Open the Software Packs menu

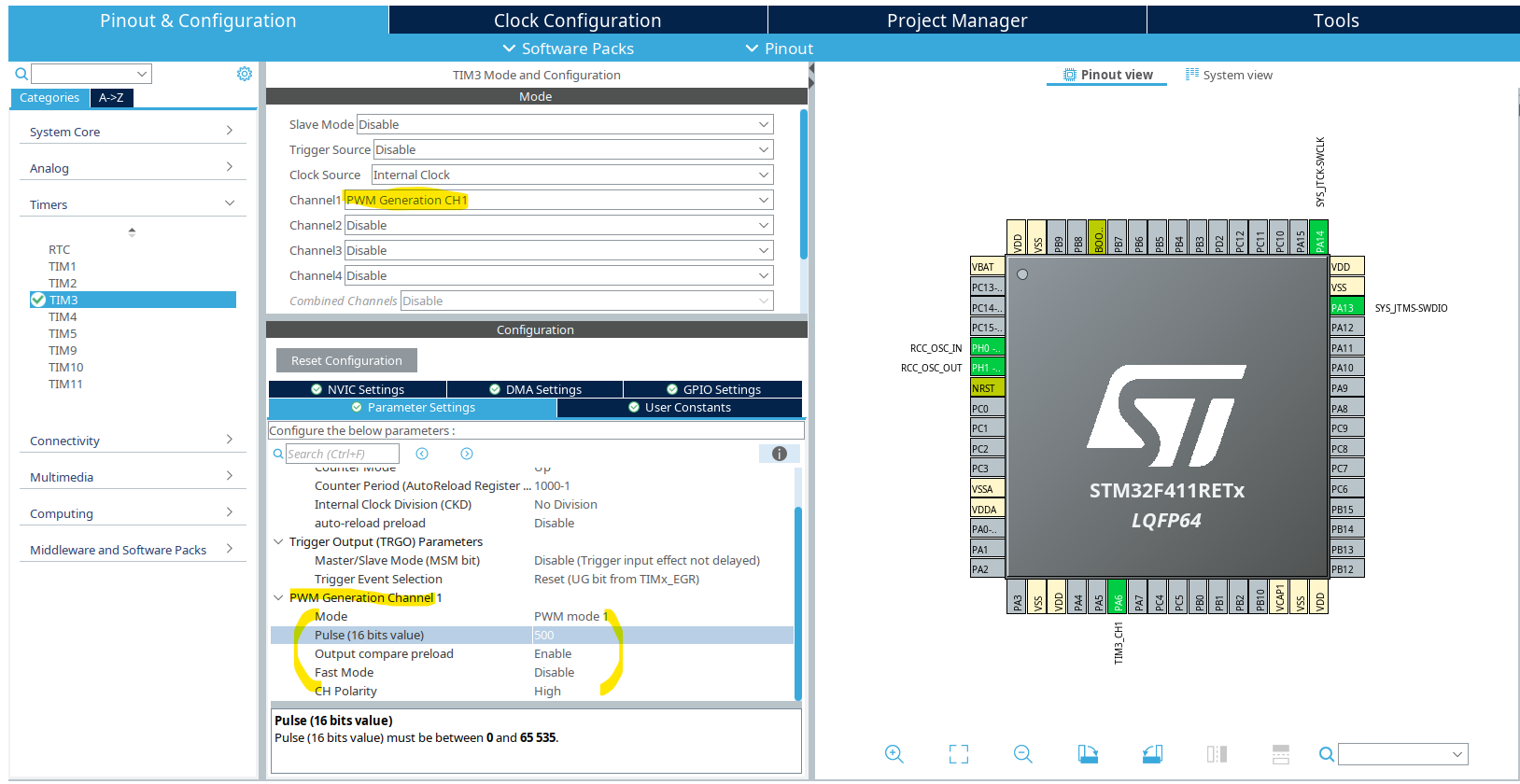568,49
